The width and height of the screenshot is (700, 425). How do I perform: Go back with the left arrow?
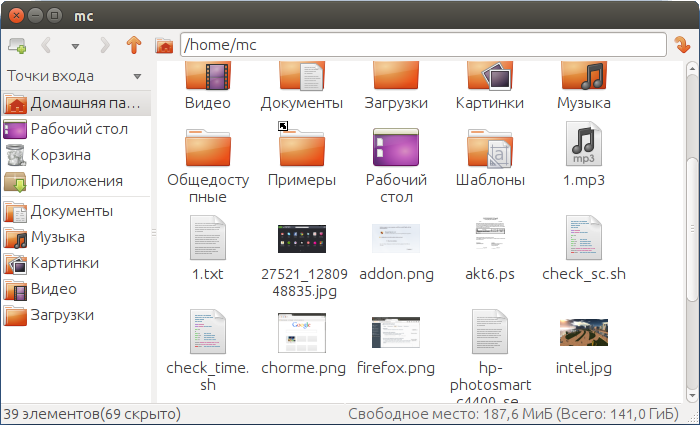click(46, 45)
